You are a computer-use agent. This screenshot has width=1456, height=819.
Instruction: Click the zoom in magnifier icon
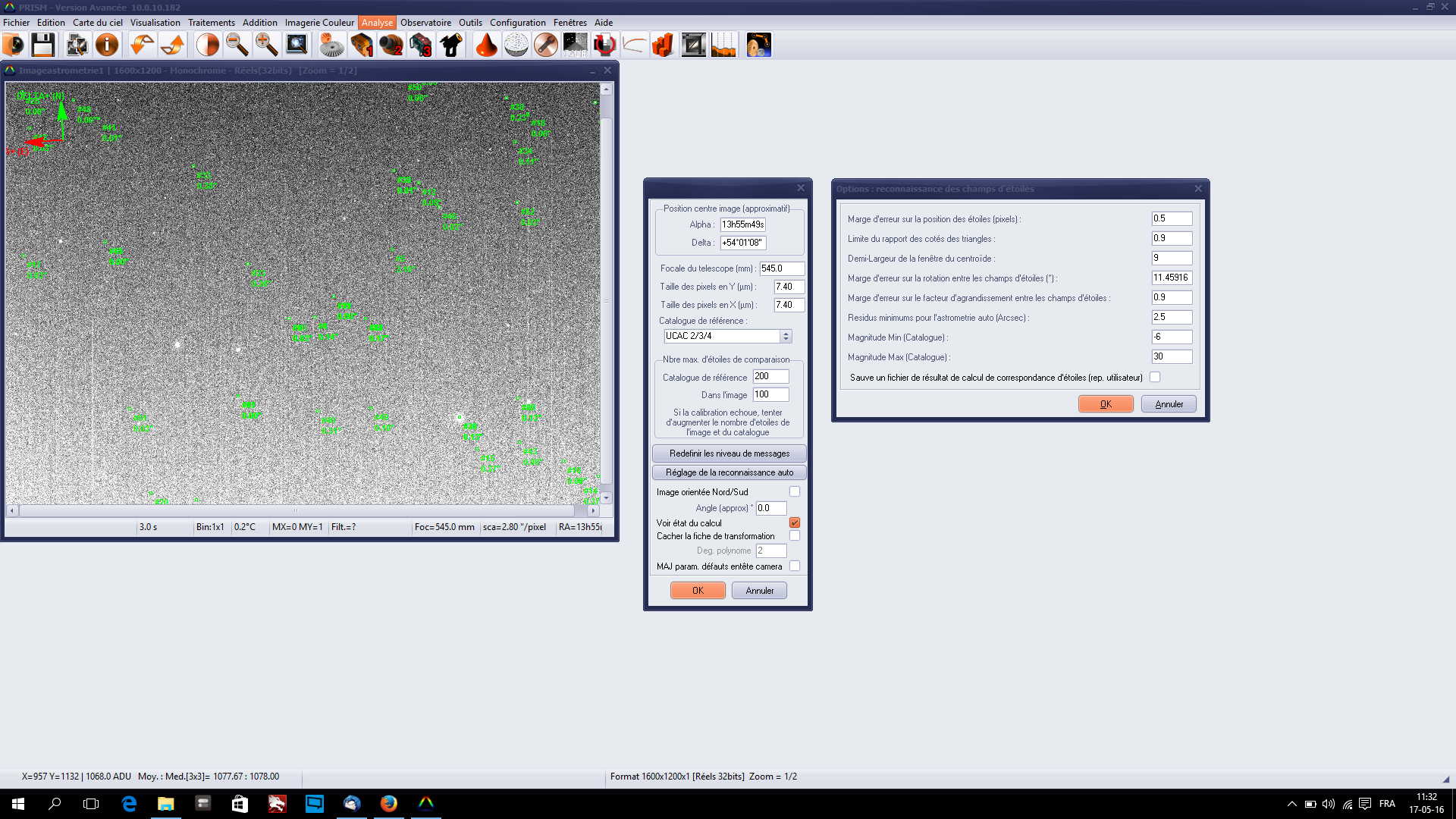click(266, 45)
